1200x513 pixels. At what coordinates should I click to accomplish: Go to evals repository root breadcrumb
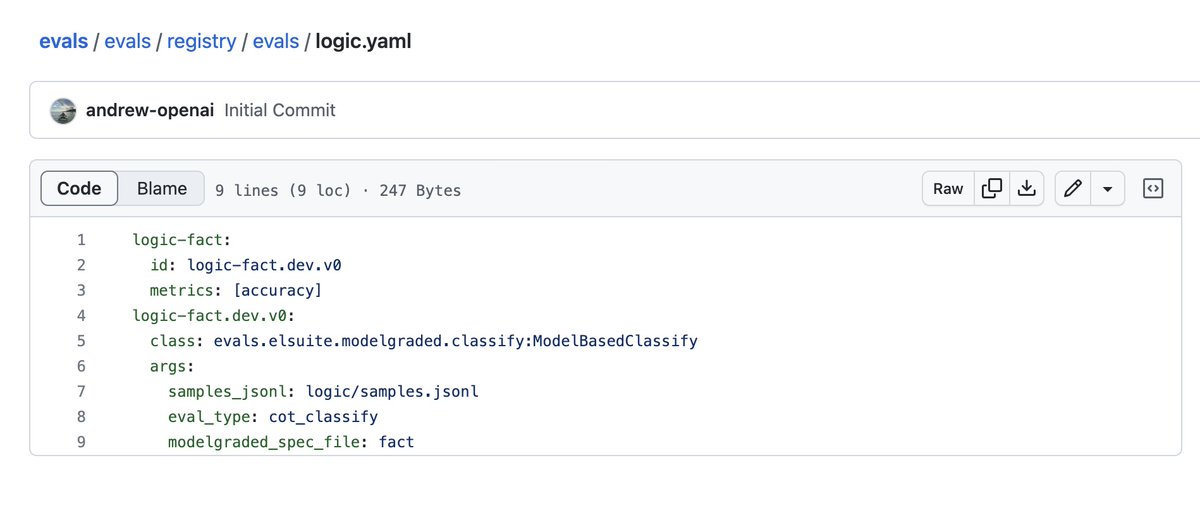click(x=63, y=41)
